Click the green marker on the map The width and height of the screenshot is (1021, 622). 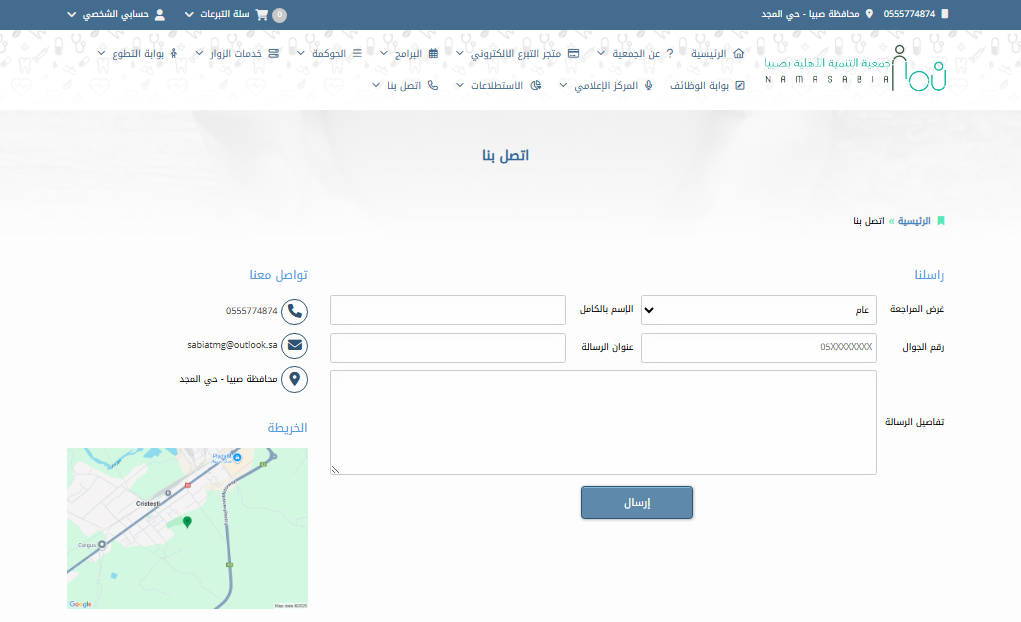pyautogui.click(x=187, y=521)
